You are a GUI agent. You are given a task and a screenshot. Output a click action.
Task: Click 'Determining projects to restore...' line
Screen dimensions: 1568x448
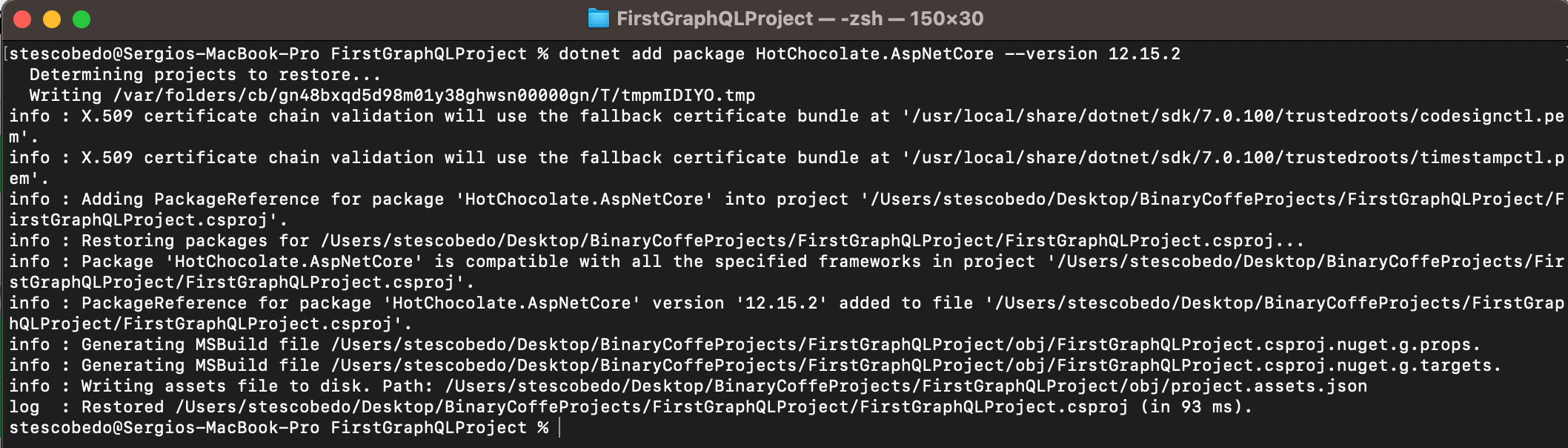(x=205, y=75)
